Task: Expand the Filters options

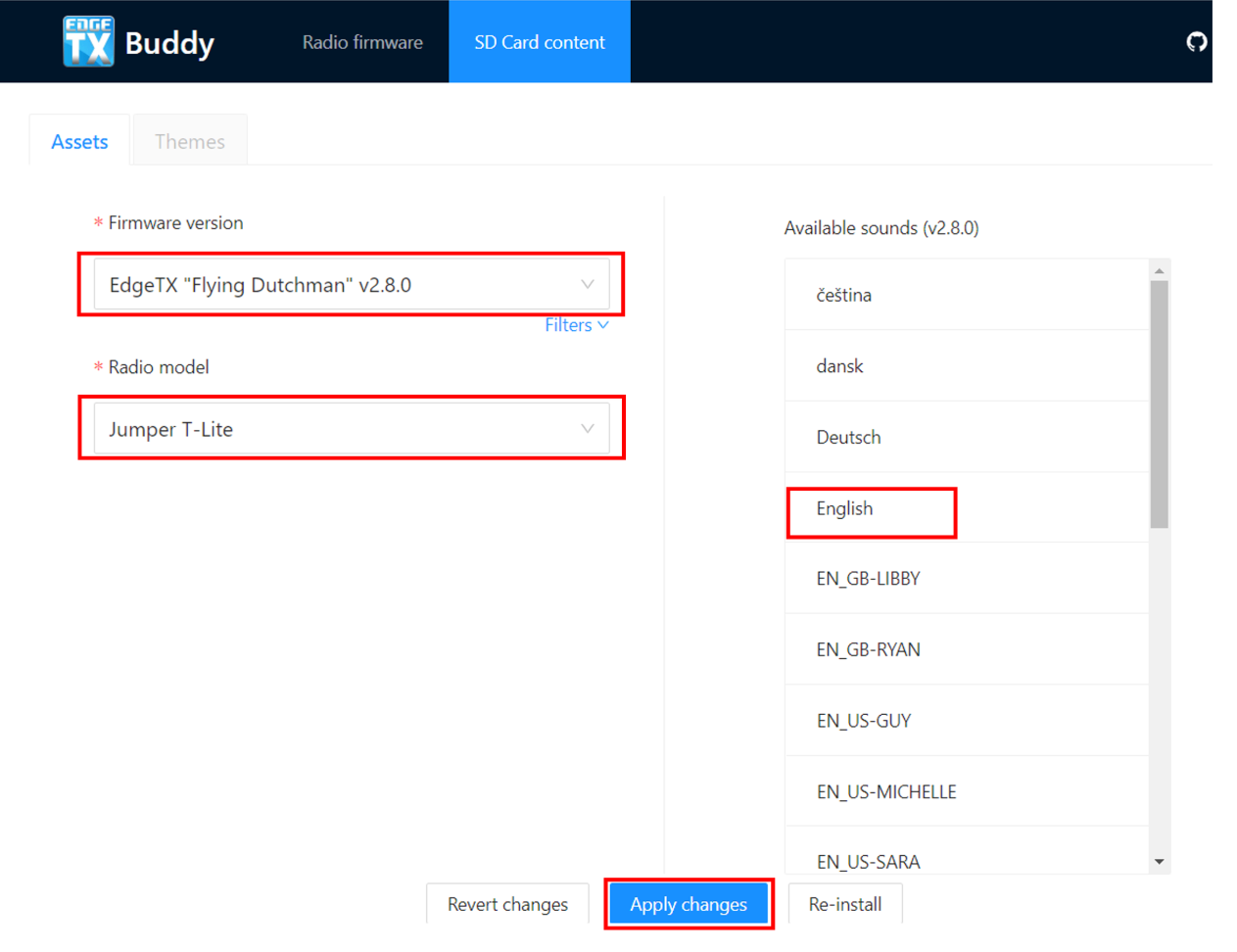Action: pyautogui.click(x=577, y=325)
